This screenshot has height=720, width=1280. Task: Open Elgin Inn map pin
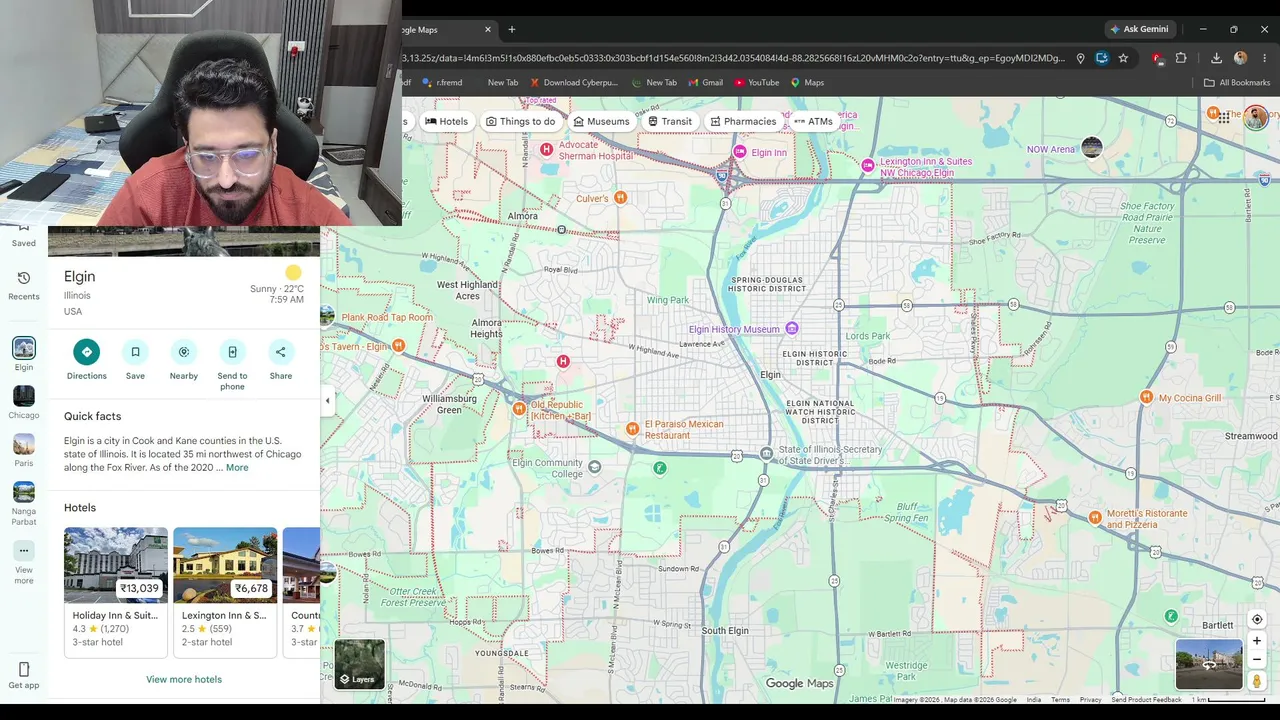tap(740, 152)
